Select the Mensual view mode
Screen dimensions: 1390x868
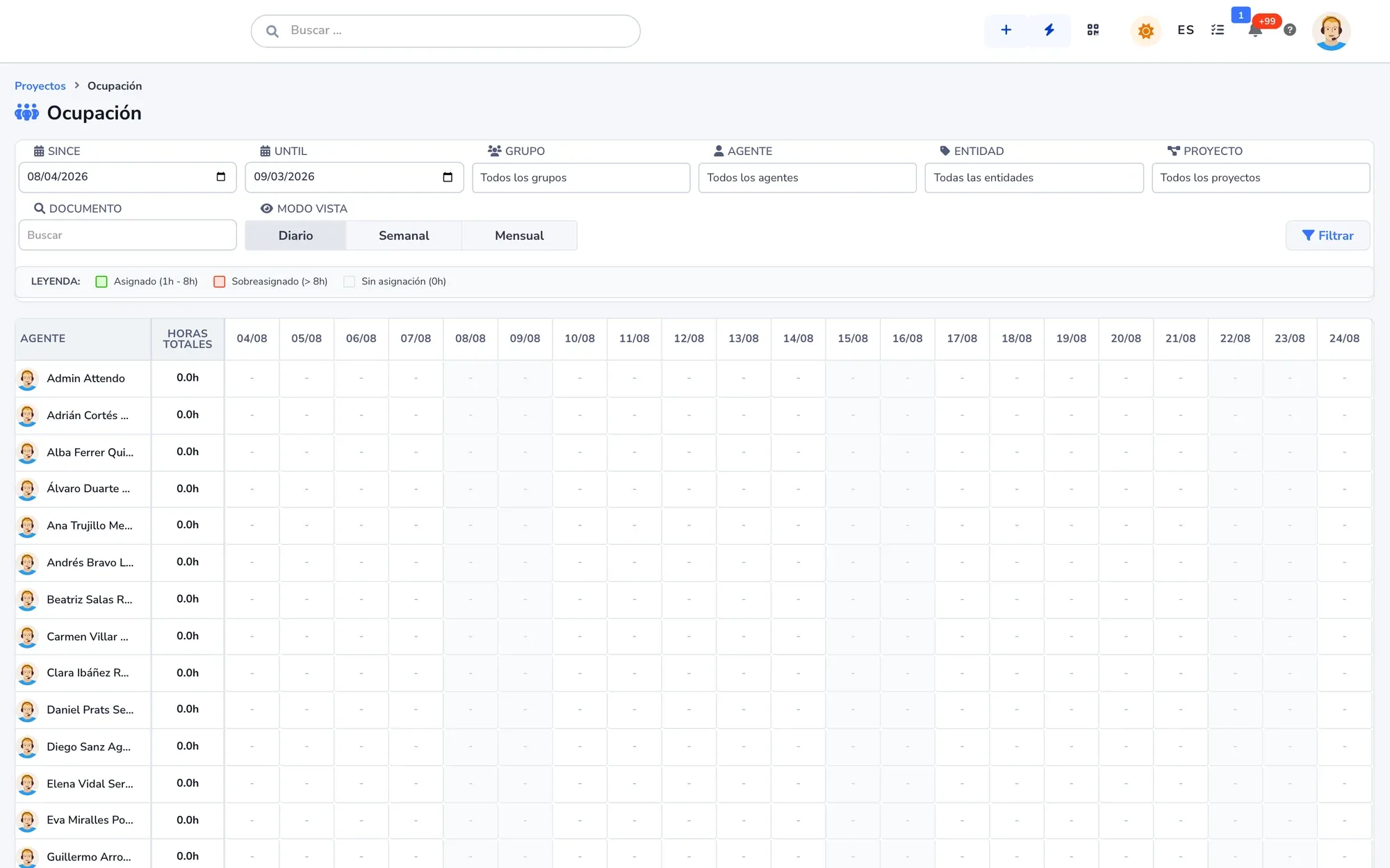[x=519, y=236]
